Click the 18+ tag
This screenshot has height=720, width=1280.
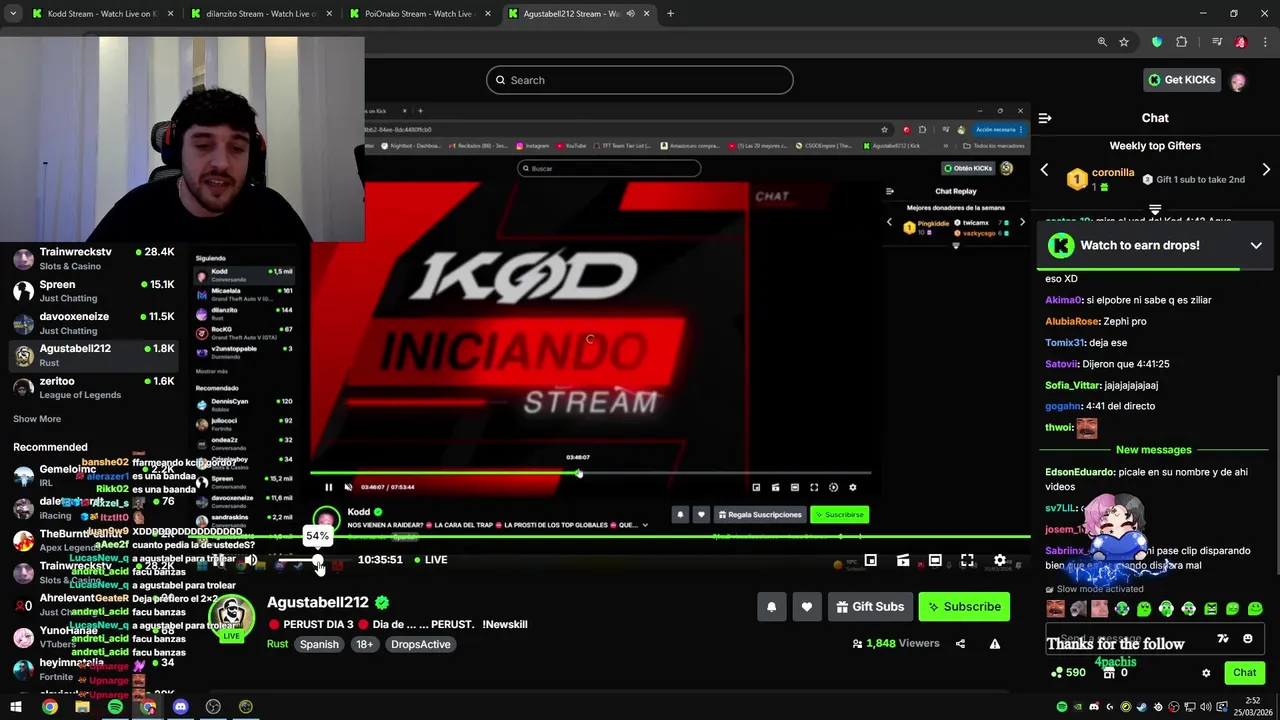(x=364, y=644)
